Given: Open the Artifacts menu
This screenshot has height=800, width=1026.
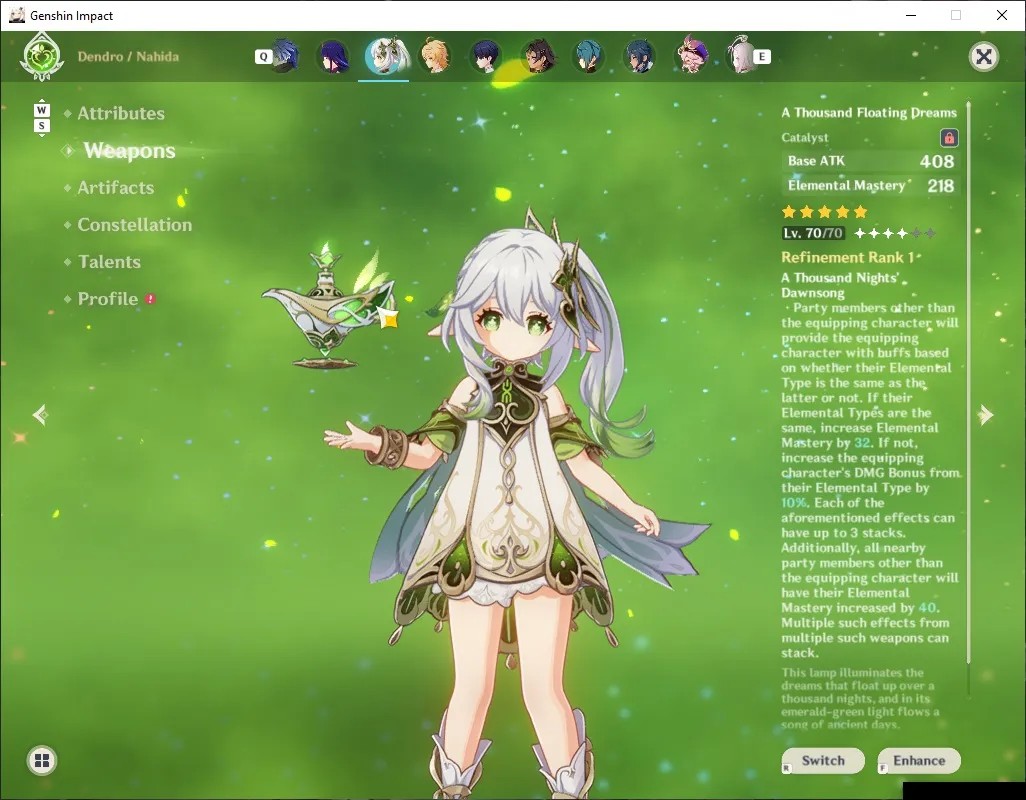Looking at the screenshot, I should click(116, 188).
